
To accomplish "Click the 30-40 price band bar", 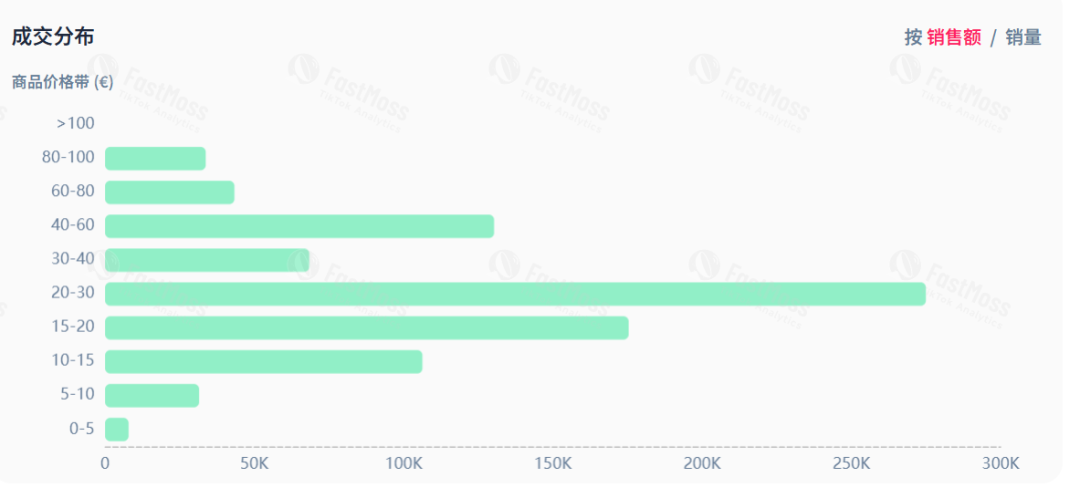I will (207, 260).
